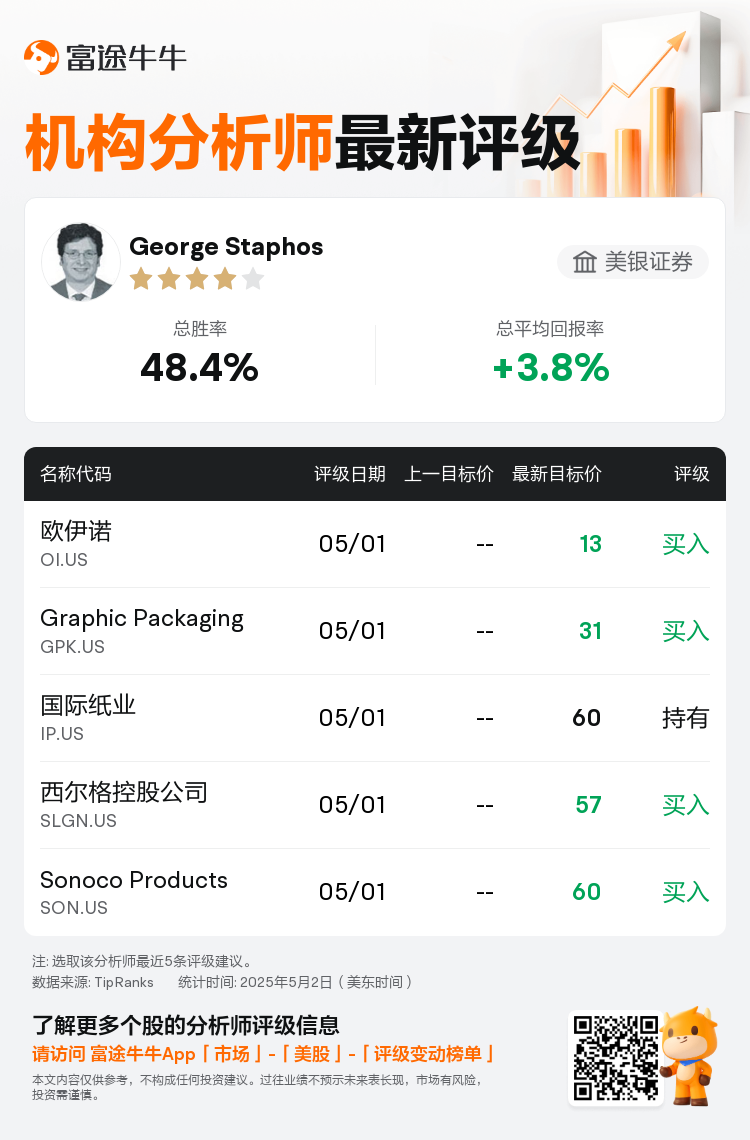Open 西尔格控股公司 SLGN.US row

(375, 805)
